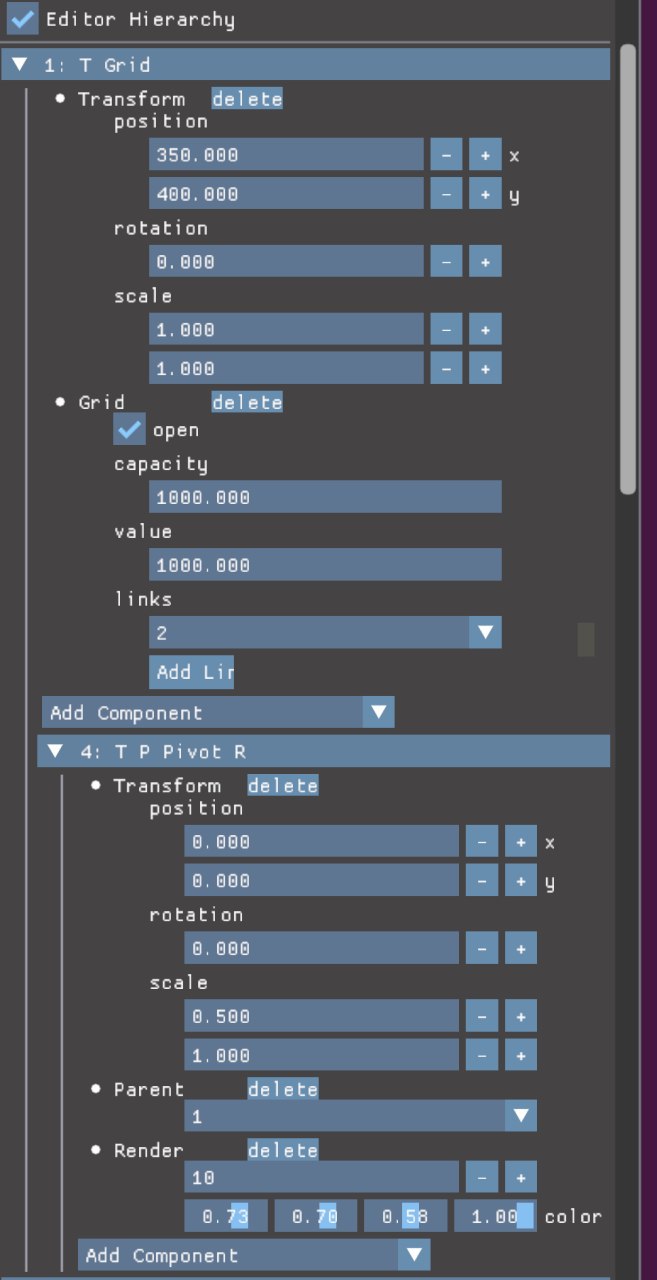
Task: Click the Grid capacity field 1000.000
Action: (x=325, y=497)
